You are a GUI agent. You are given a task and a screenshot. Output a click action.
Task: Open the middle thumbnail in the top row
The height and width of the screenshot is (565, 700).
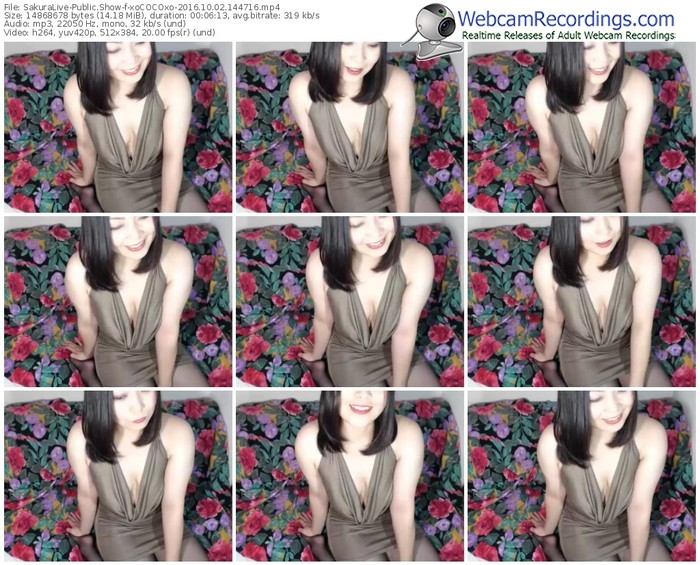350,127
